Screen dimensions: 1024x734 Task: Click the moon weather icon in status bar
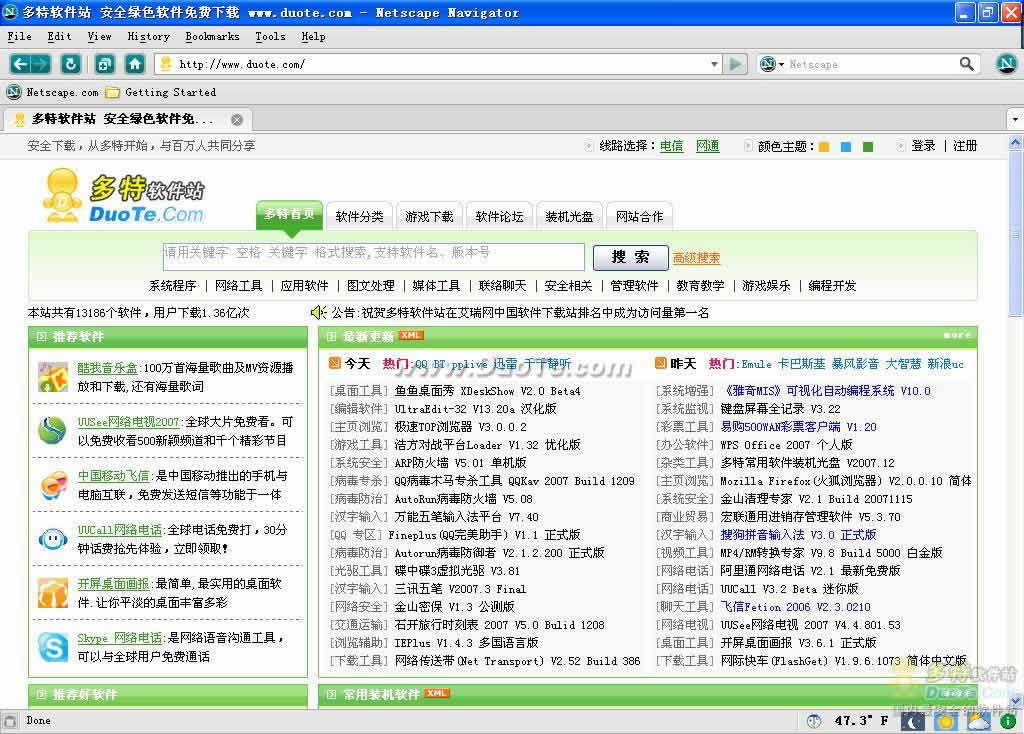pyautogui.click(x=913, y=721)
